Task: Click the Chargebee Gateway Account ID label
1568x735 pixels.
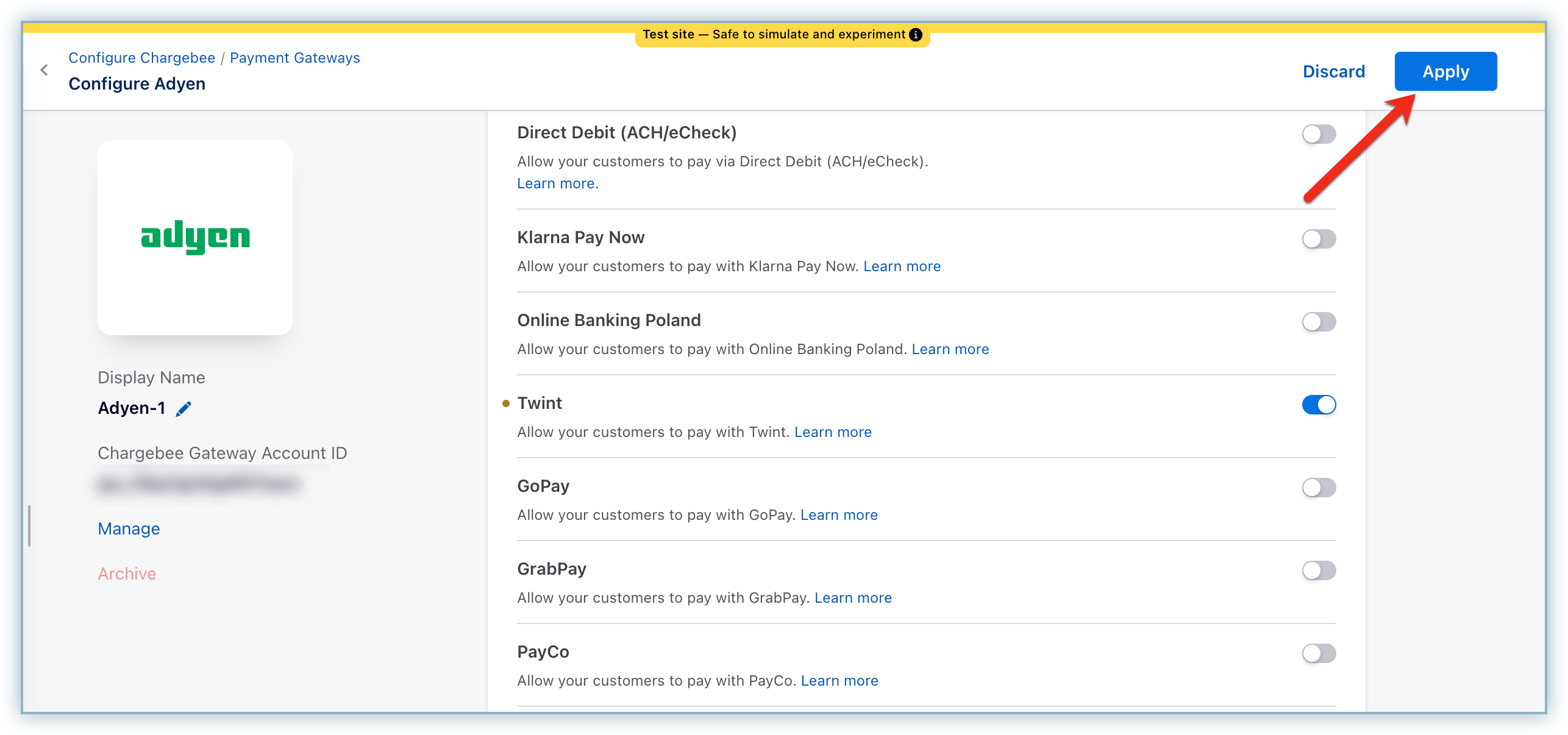Action: (222, 453)
